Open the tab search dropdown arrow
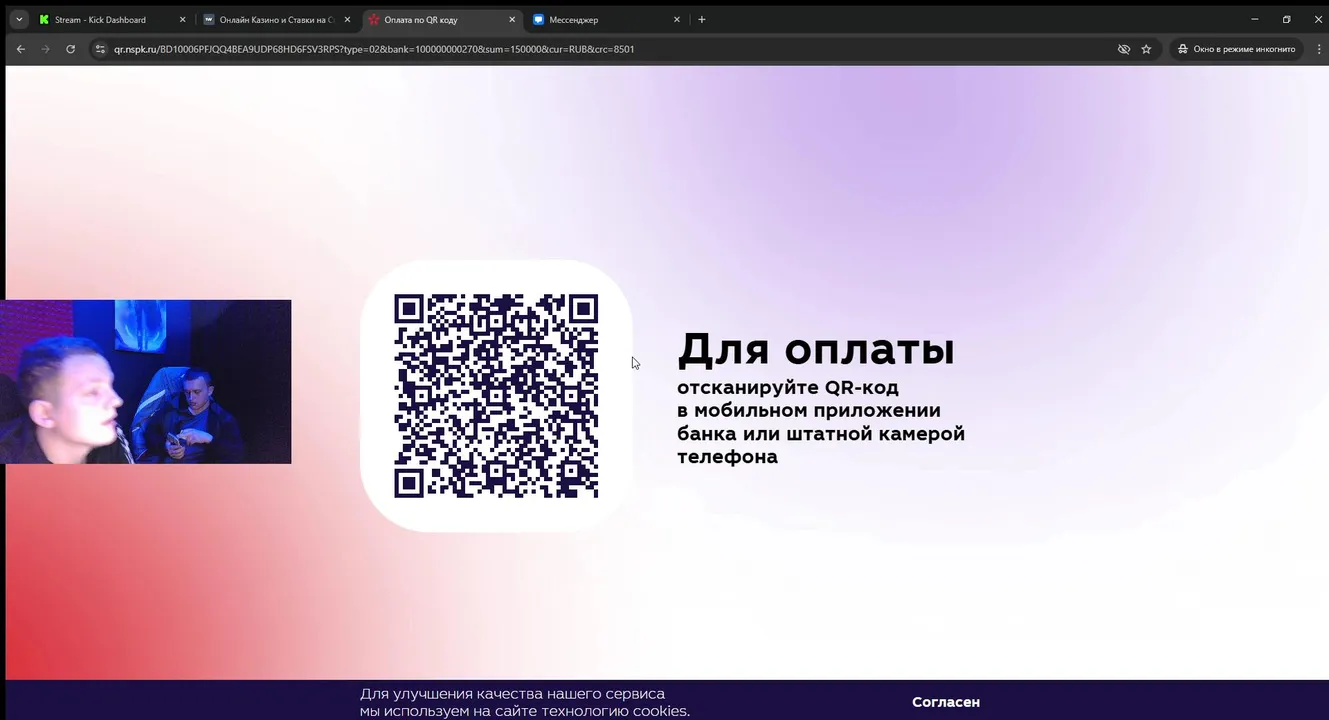The width and height of the screenshot is (1329, 720). (18, 19)
